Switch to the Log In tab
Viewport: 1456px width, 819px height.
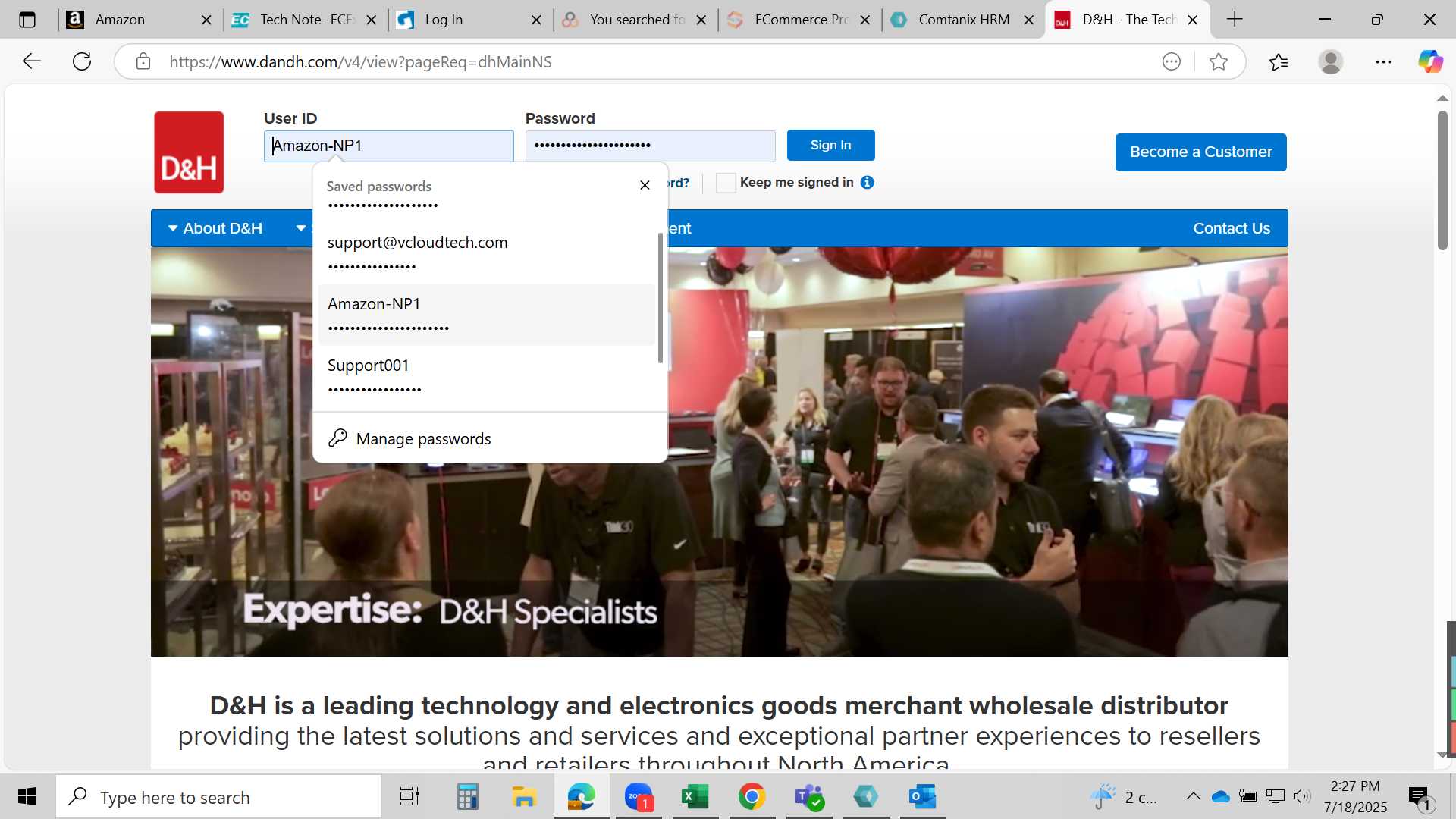[x=469, y=20]
